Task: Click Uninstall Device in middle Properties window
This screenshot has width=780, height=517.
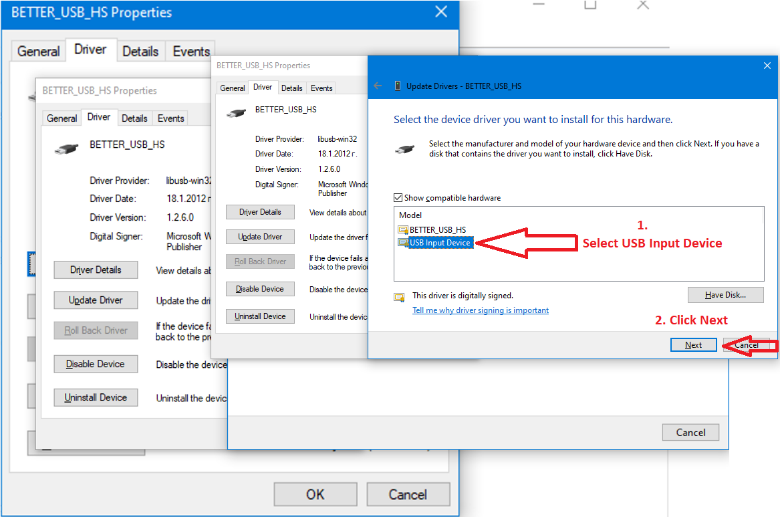Action: tap(260, 316)
